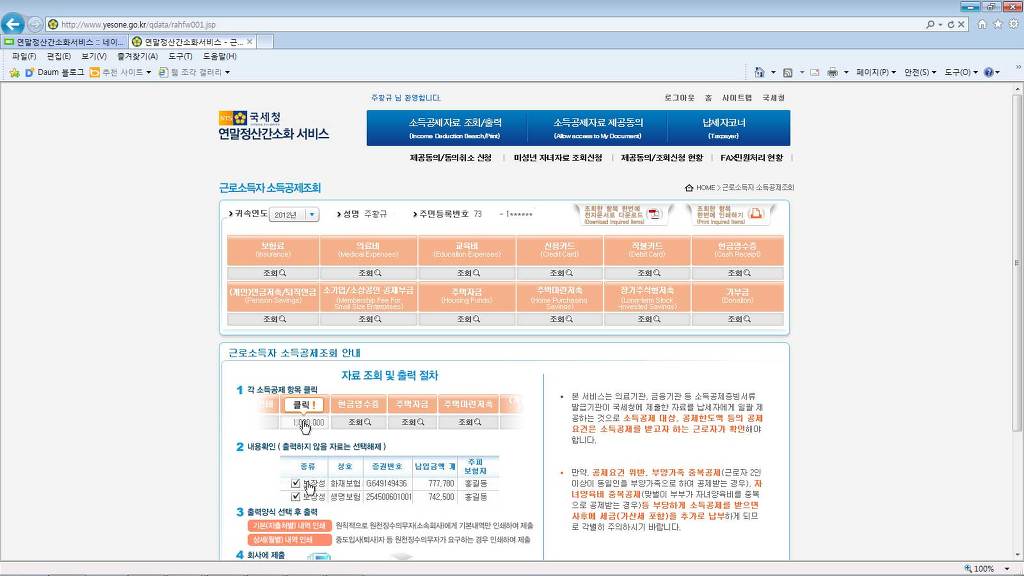Expand the RSS feeds dropdown arrow
The width and height of the screenshot is (1024, 576).
[x=802, y=72]
